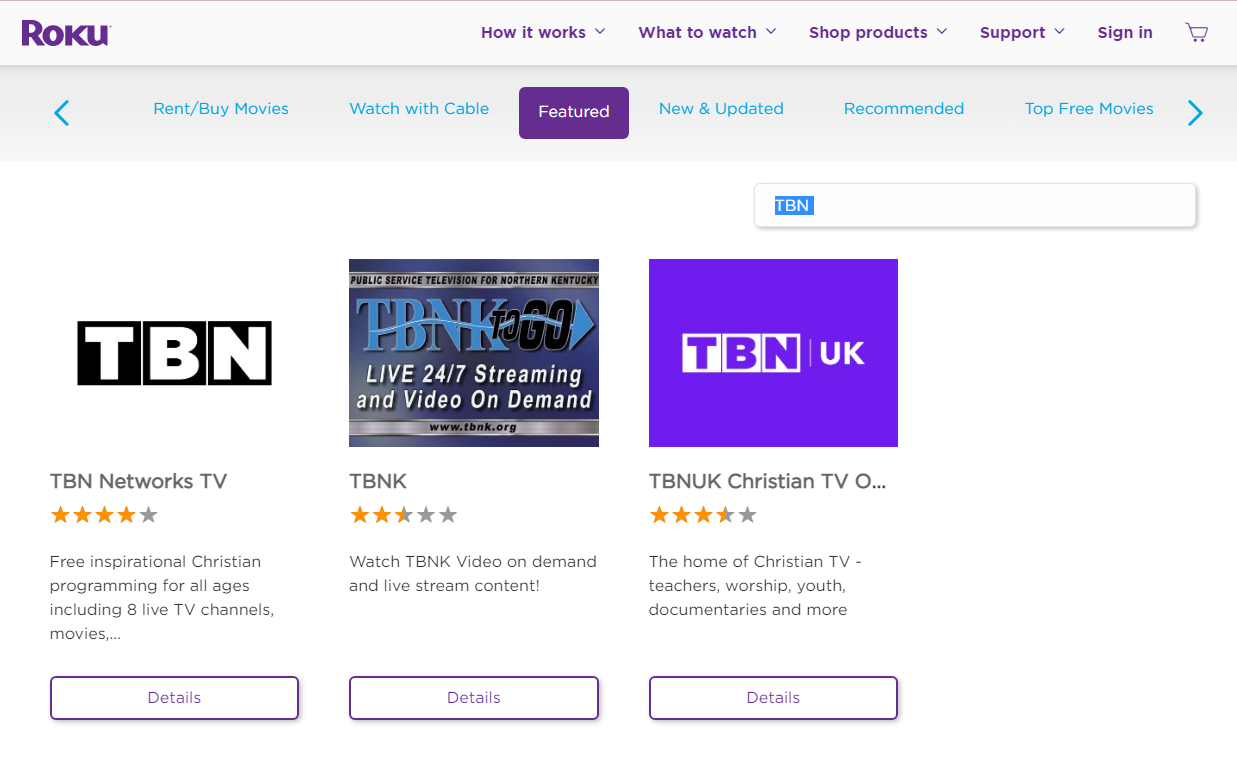Open the TBN Networks TV logo image

174,352
